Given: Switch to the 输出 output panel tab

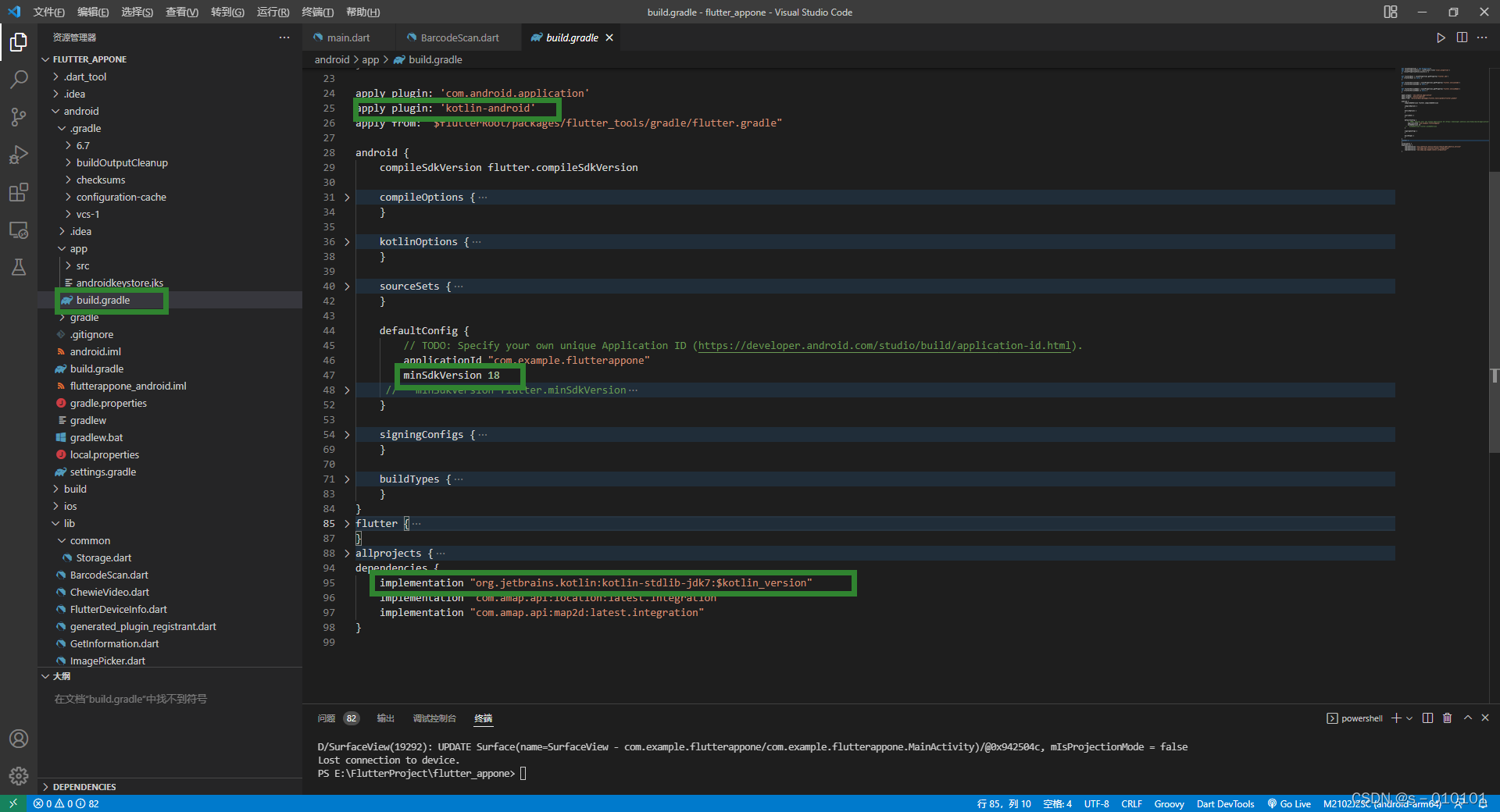Looking at the screenshot, I should 385,718.
